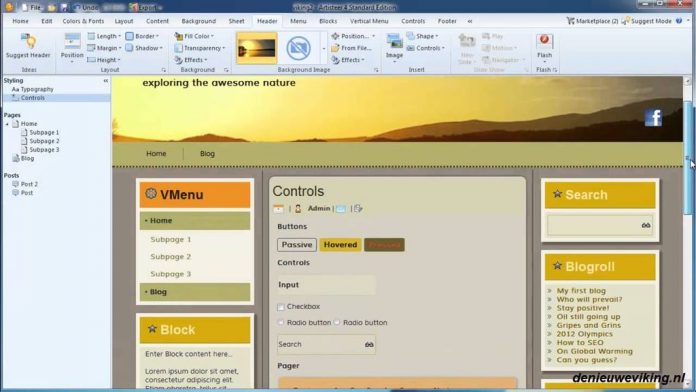696x392 pixels.
Task: Select the no-background-image icon
Action: click(298, 48)
